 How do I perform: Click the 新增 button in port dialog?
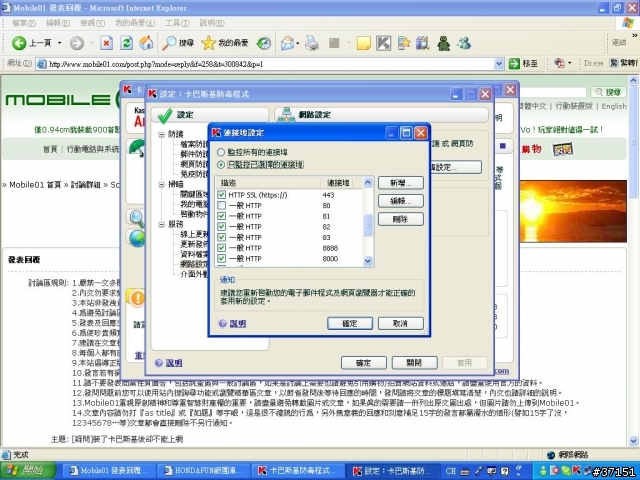pyautogui.click(x=401, y=183)
